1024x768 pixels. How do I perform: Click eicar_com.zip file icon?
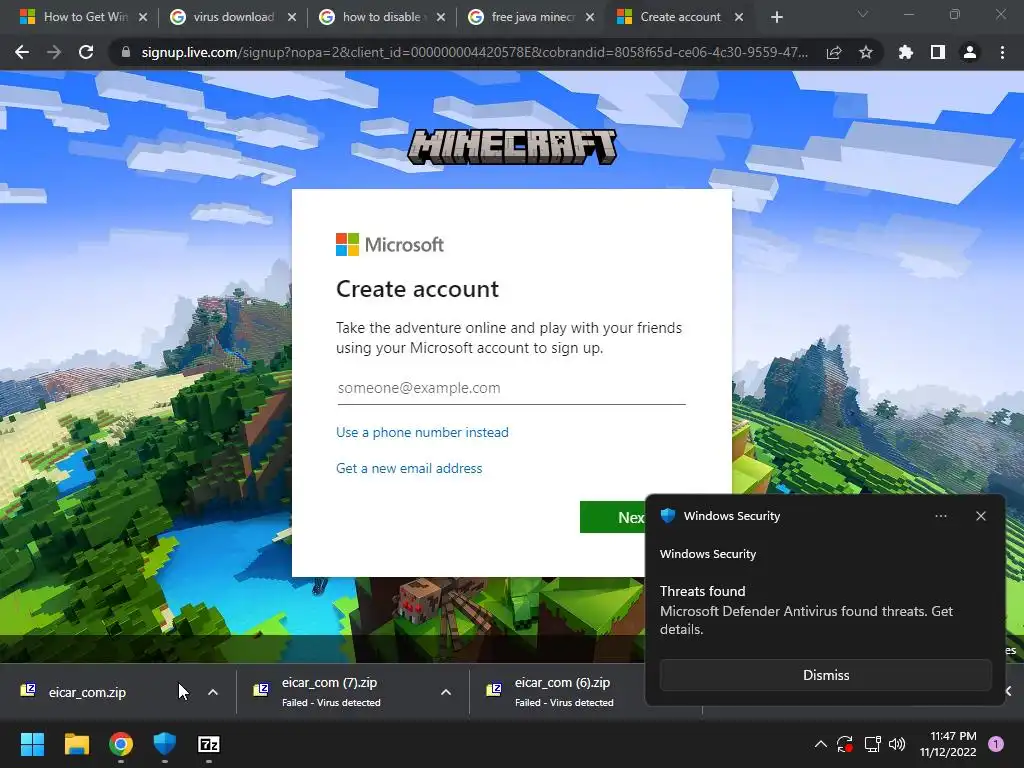28,690
